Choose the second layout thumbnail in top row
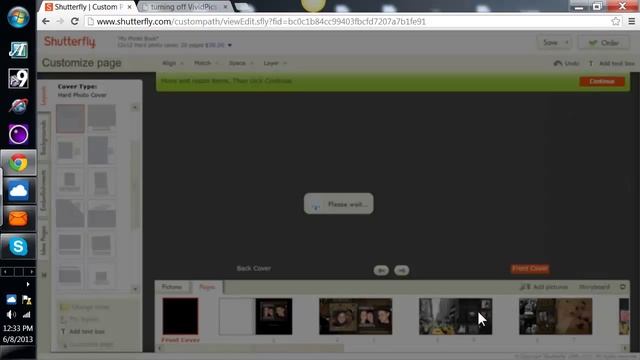The height and width of the screenshot is (360, 640). (x=102, y=118)
